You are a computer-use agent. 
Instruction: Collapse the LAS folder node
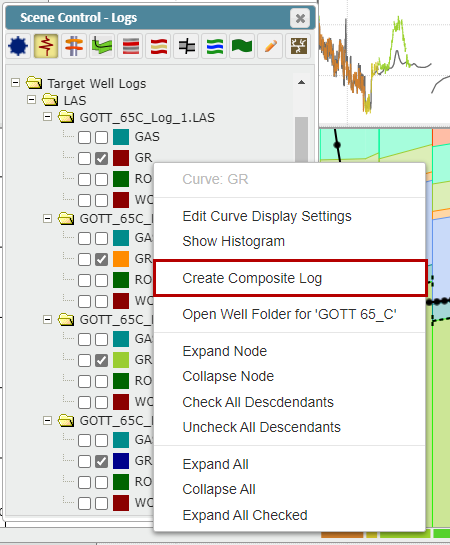[31, 100]
